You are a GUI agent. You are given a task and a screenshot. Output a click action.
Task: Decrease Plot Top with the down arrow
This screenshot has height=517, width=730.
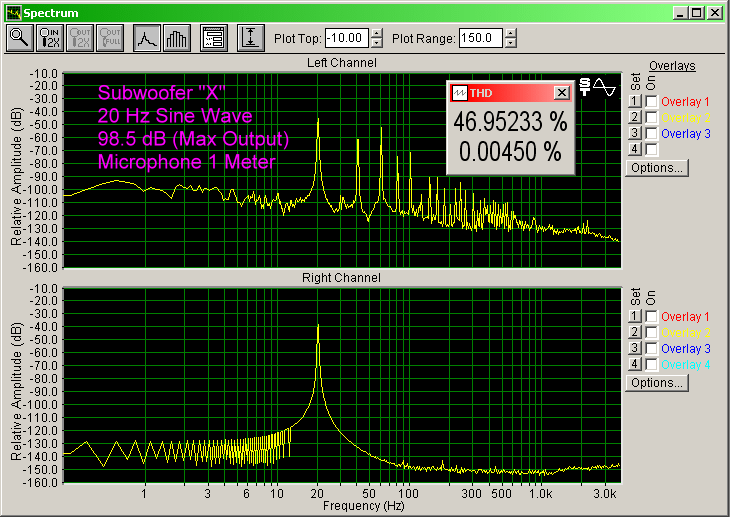(x=376, y=43)
